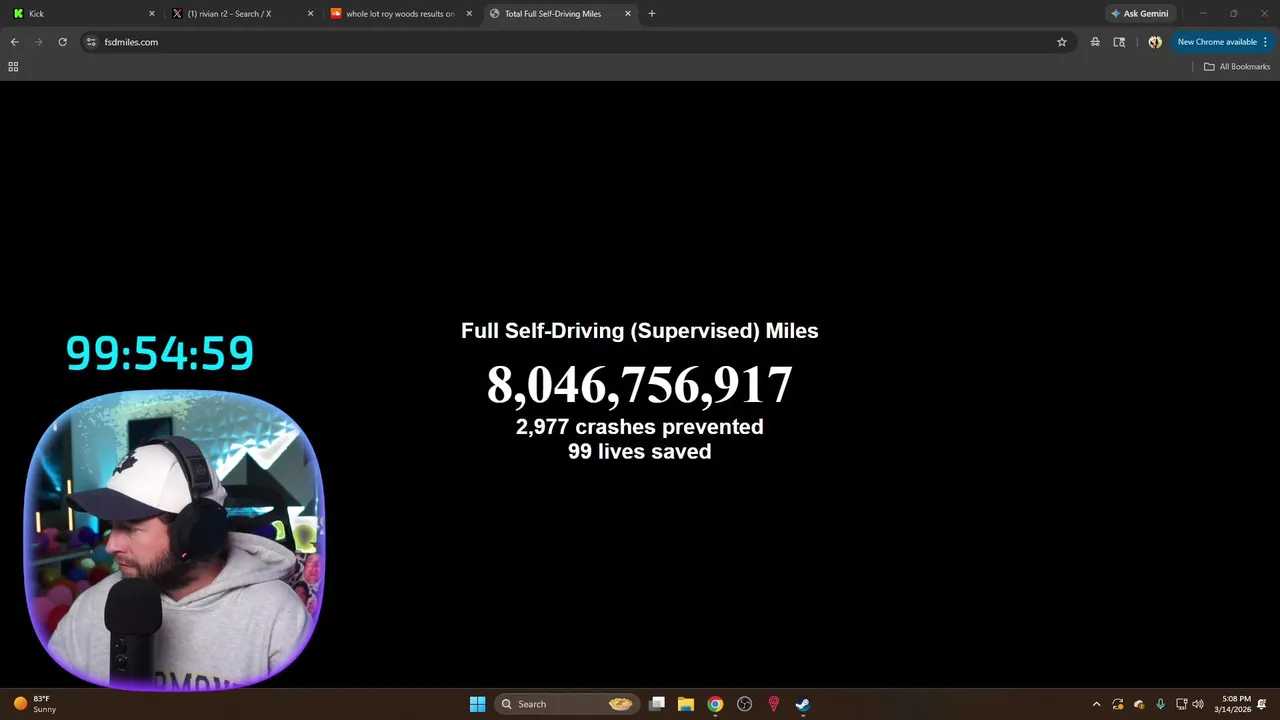Close the rivian r2 Search / X tab
This screenshot has width=1280, height=720.
point(310,14)
